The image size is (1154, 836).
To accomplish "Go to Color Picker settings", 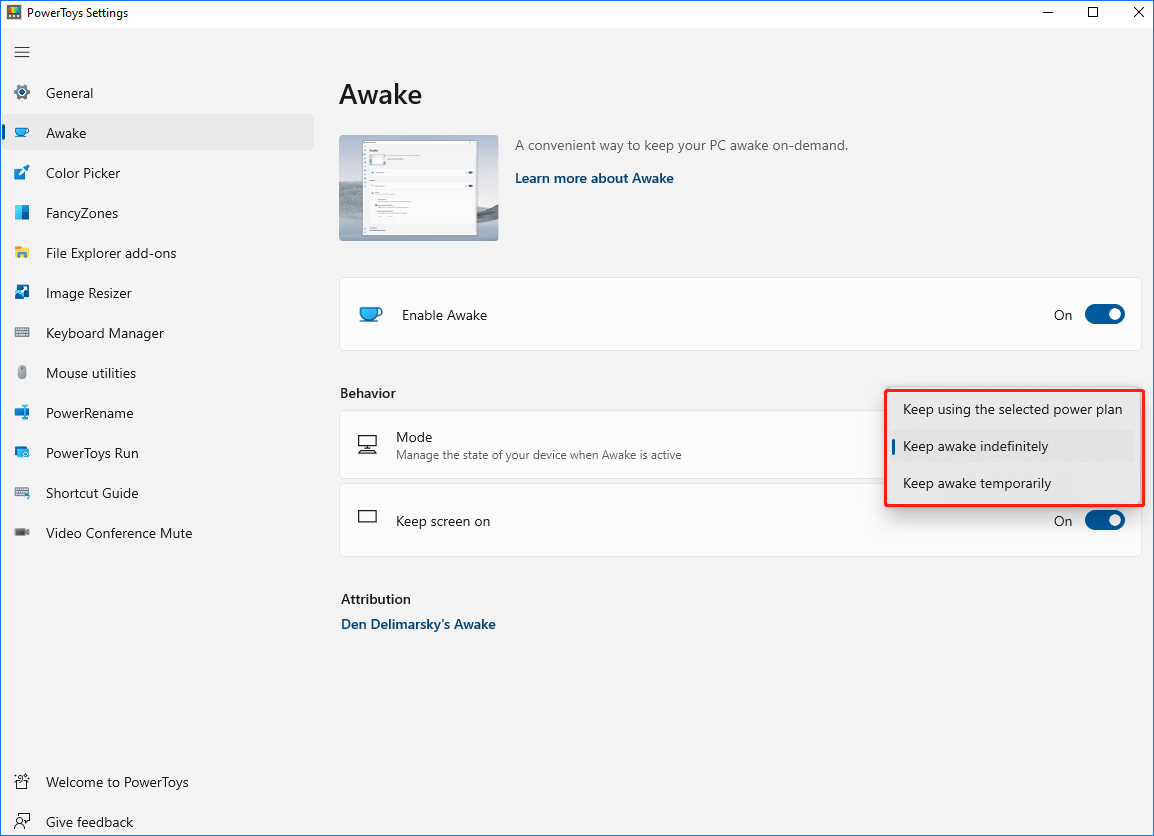I will coord(158,173).
